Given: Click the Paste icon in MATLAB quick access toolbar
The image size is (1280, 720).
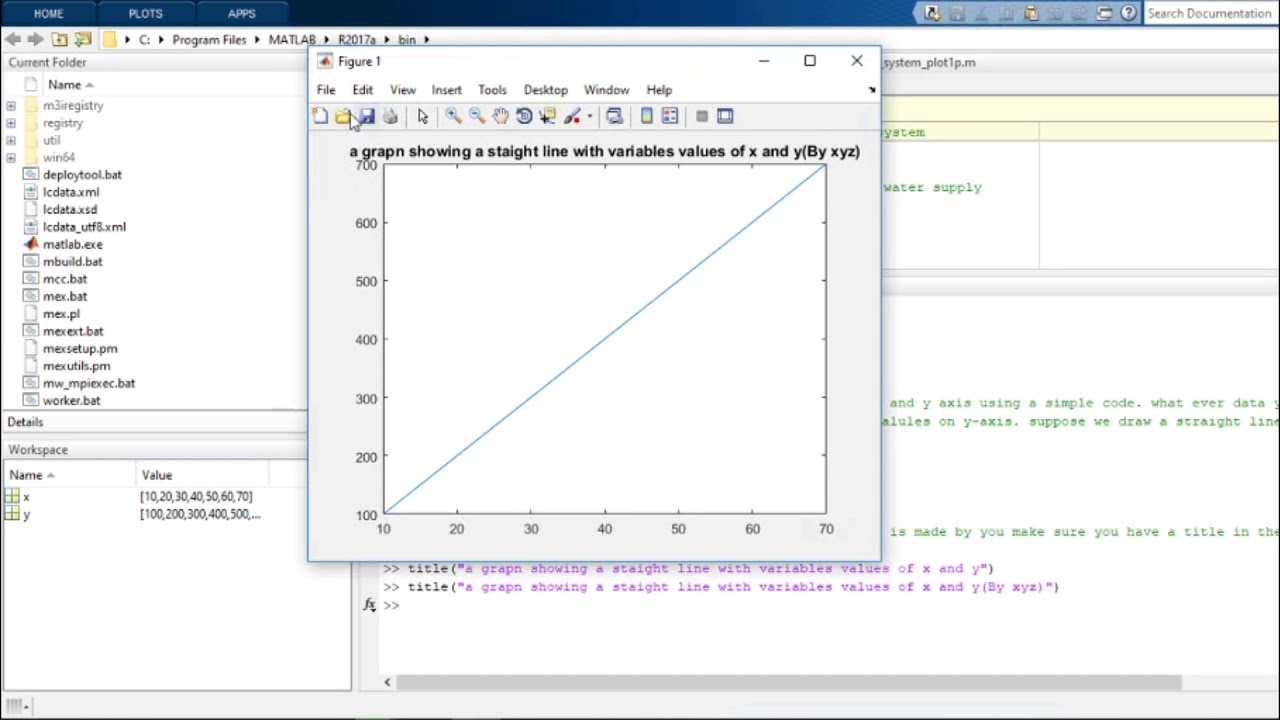Looking at the screenshot, I should click(1031, 14).
